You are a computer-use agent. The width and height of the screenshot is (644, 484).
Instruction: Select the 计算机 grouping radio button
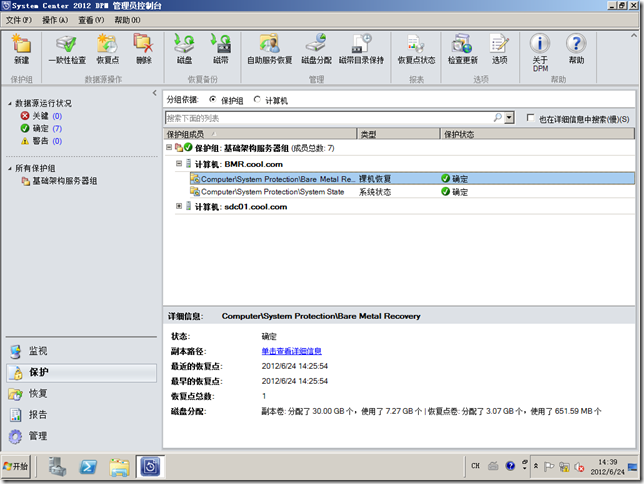click(x=257, y=99)
